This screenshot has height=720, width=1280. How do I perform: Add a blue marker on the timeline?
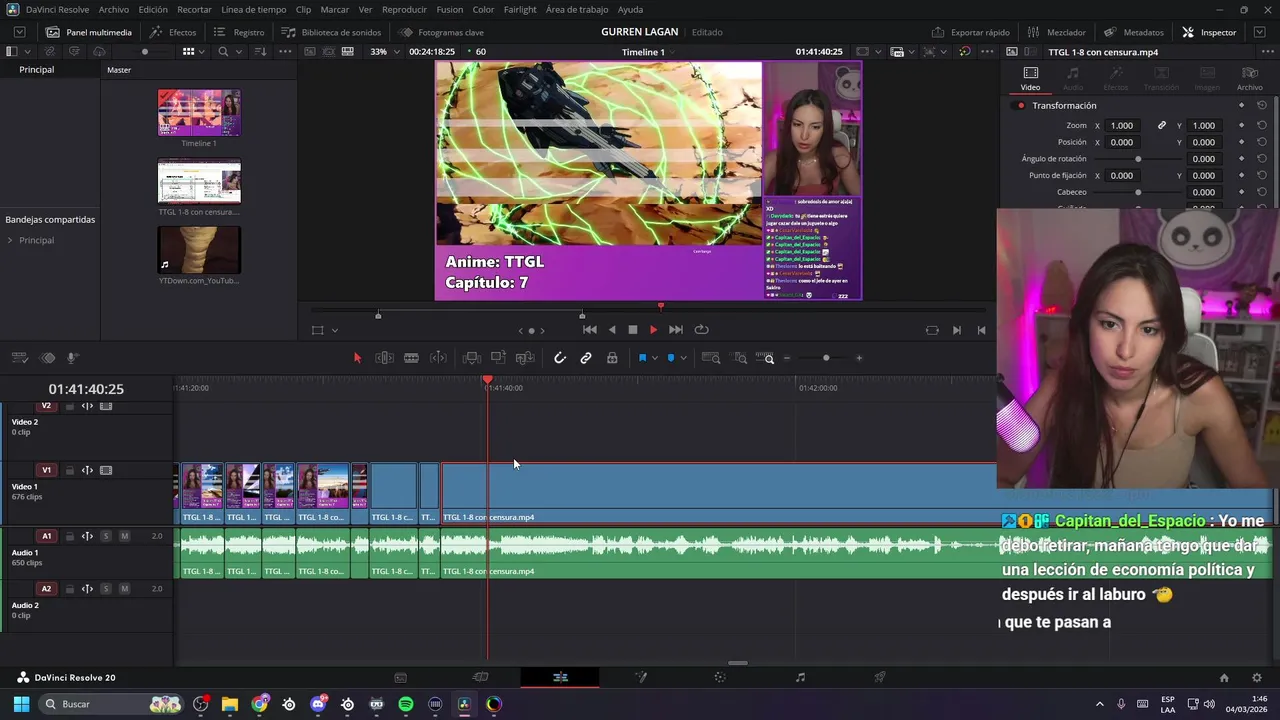[671, 358]
